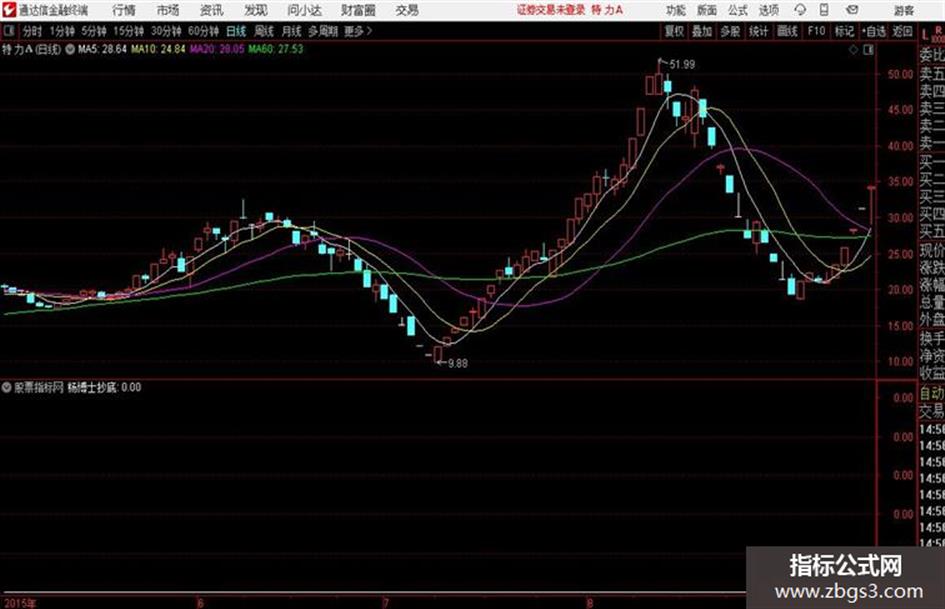This screenshot has width=945, height=609.
Task: Click the 画线 drawing tools button
Action: tap(787, 31)
